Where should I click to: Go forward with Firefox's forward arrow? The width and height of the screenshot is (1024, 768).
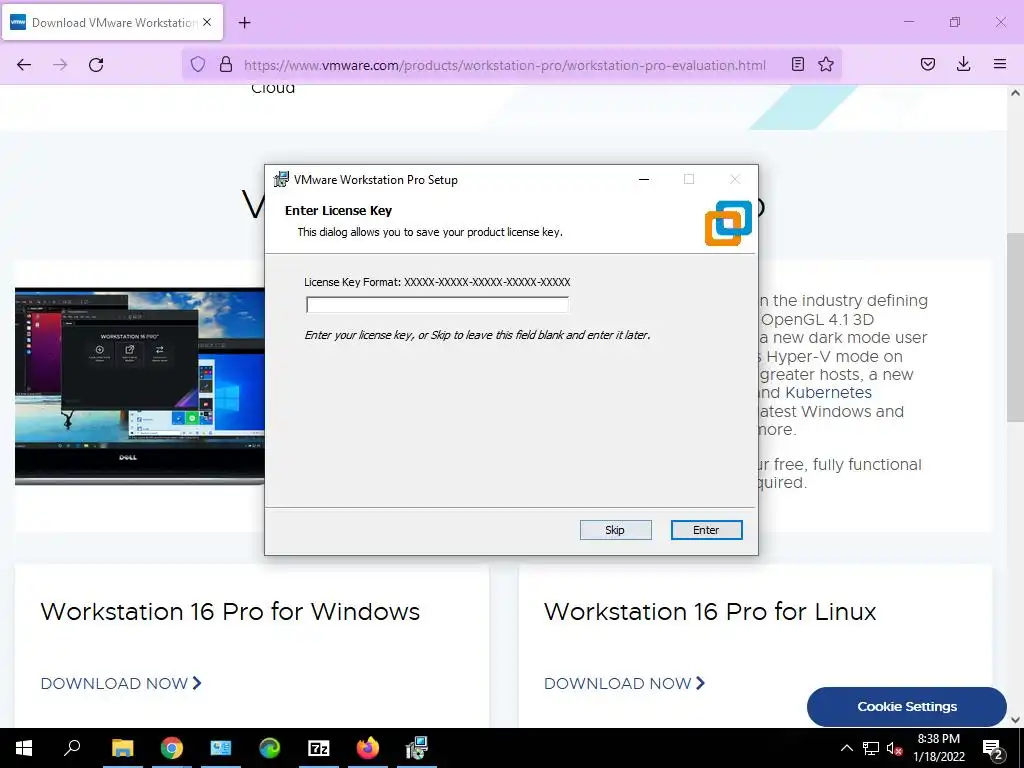coord(60,65)
